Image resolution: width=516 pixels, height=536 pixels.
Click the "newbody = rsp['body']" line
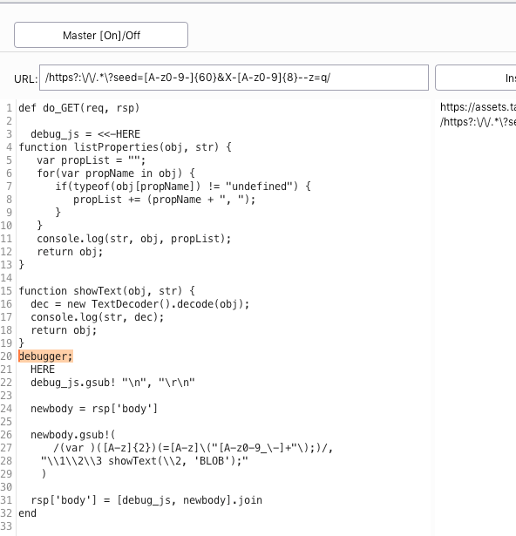click(x=94, y=408)
